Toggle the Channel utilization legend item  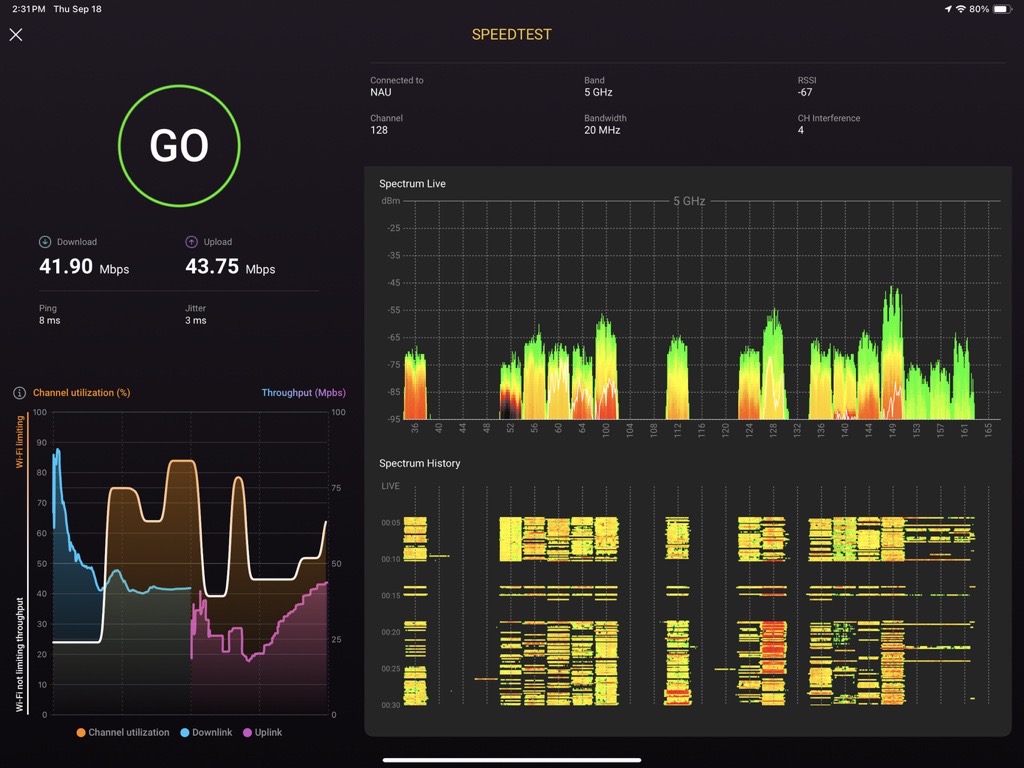pos(123,733)
